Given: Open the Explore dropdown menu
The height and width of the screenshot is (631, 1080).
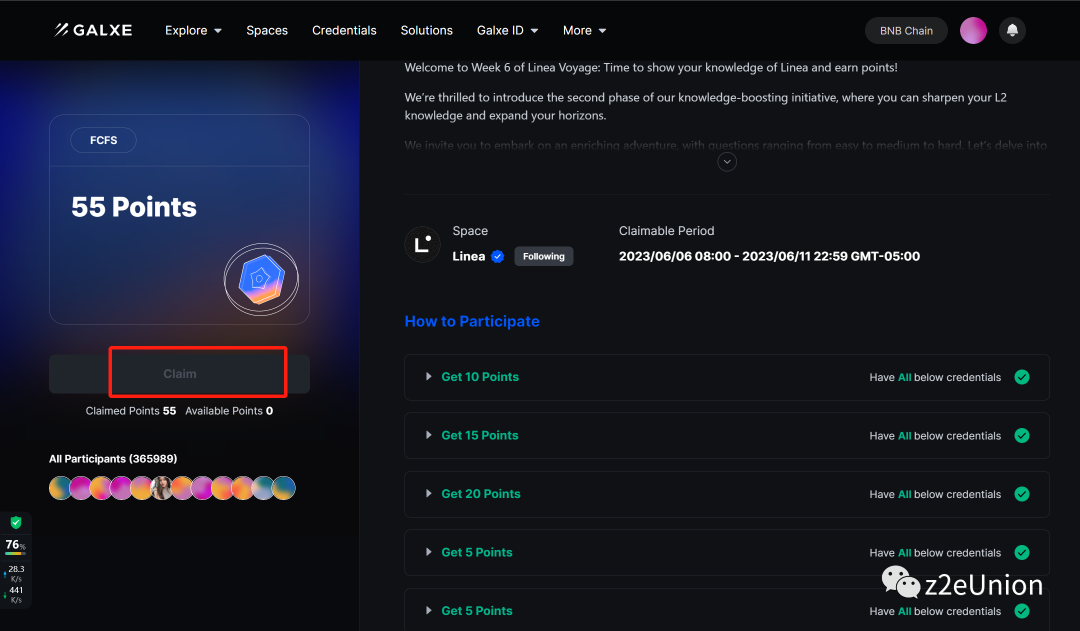Looking at the screenshot, I should (x=193, y=30).
